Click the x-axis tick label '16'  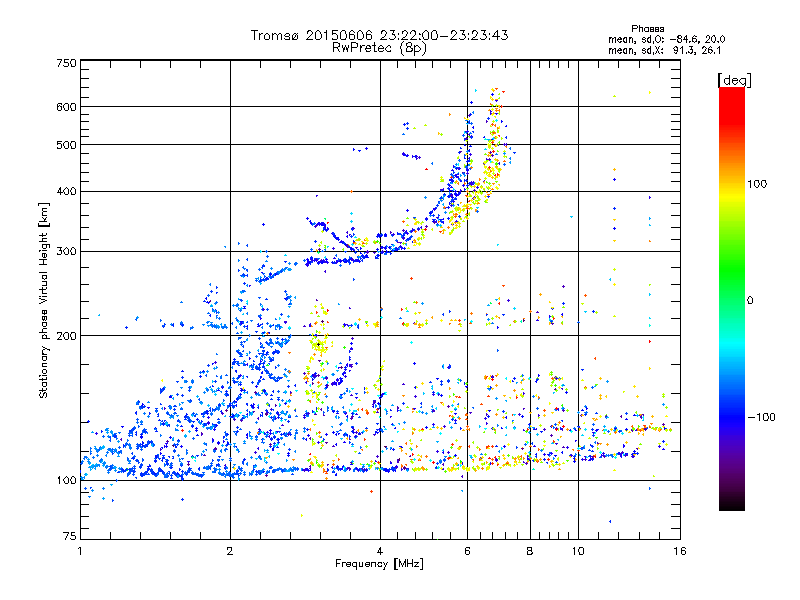pyautogui.click(x=680, y=551)
